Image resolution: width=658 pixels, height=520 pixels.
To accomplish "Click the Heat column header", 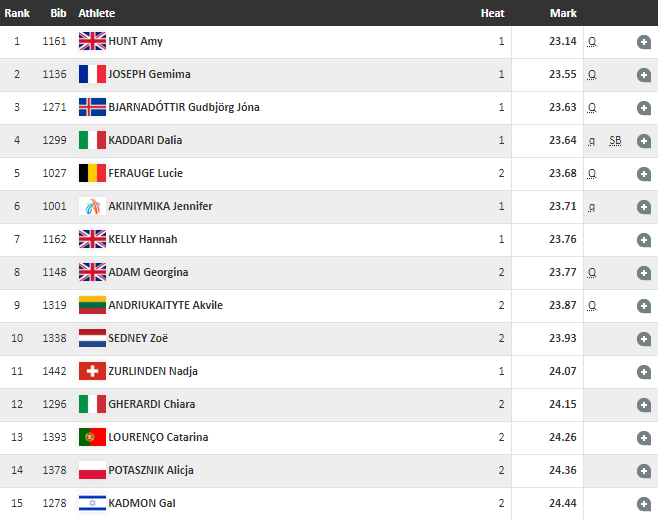I will point(492,13).
